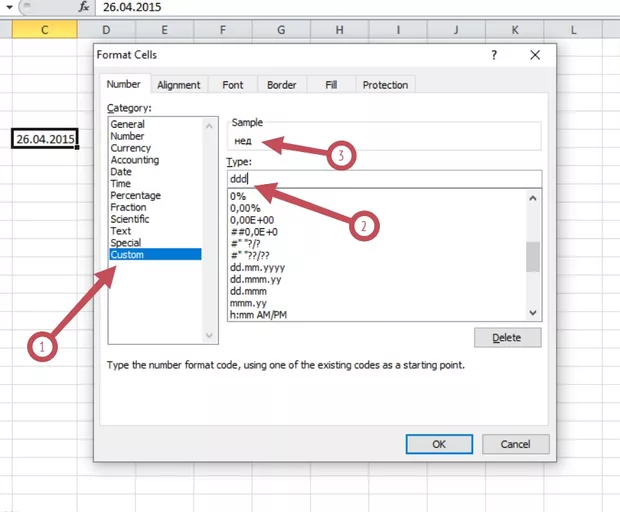Select column F header
620x512 pixels.
pos(223,30)
